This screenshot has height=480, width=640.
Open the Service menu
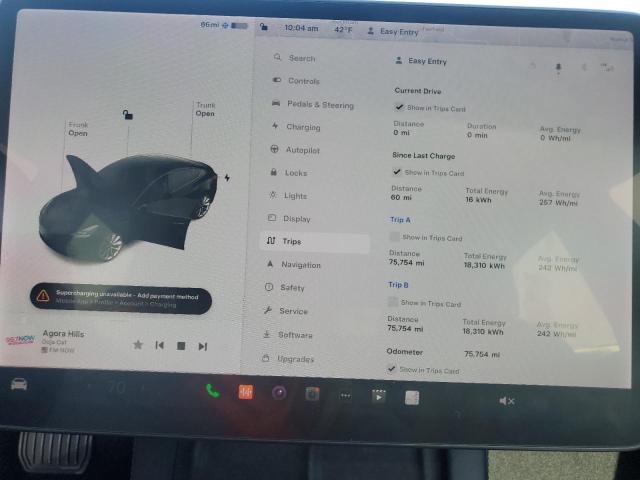click(x=285, y=311)
